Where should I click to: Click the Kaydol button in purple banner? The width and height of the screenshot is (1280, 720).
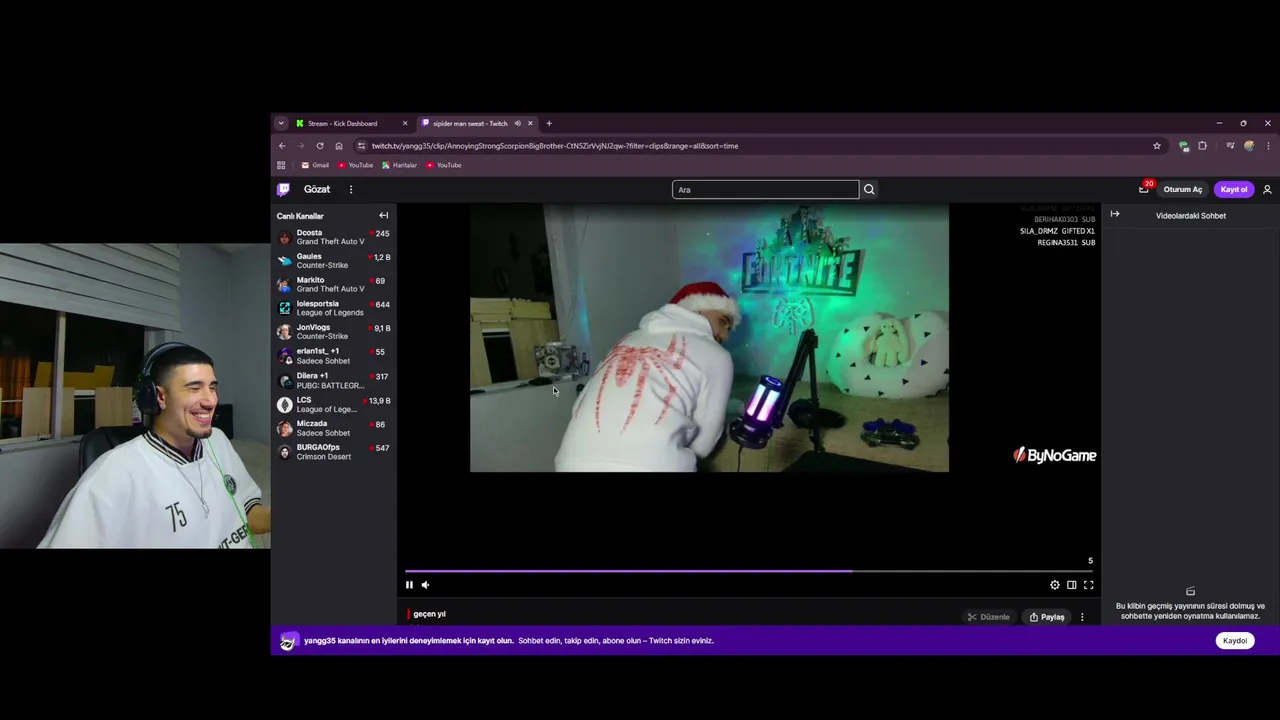pos(1235,640)
